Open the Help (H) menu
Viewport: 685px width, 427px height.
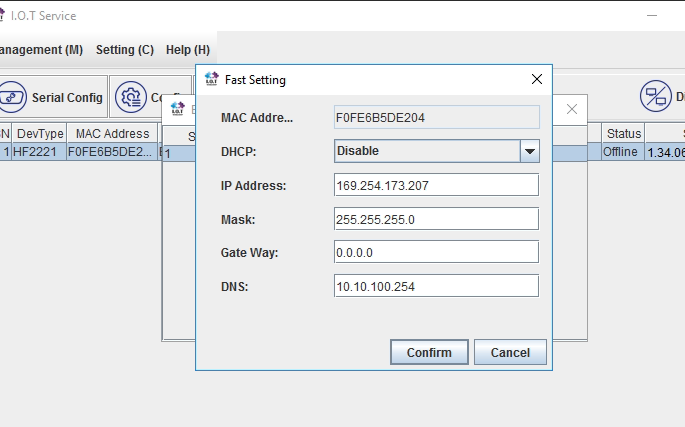tap(188, 50)
